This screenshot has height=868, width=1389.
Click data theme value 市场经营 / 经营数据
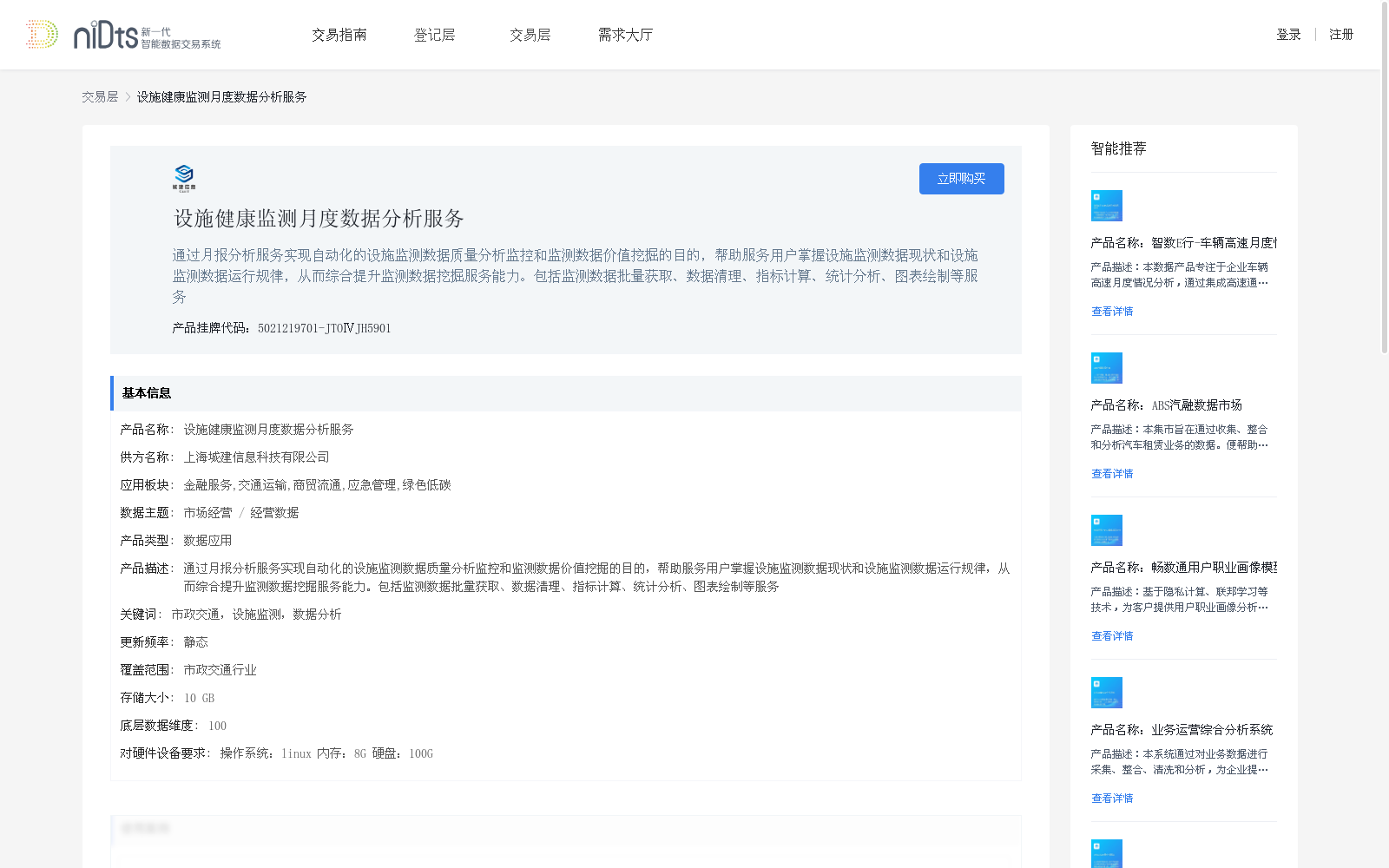coord(240,513)
